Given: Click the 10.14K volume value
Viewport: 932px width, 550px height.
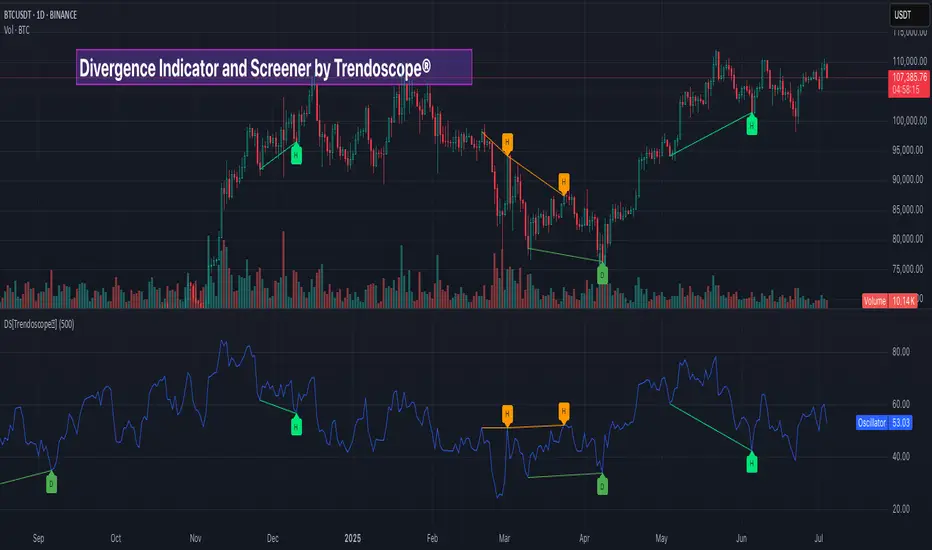Looking at the screenshot, I should [x=903, y=301].
